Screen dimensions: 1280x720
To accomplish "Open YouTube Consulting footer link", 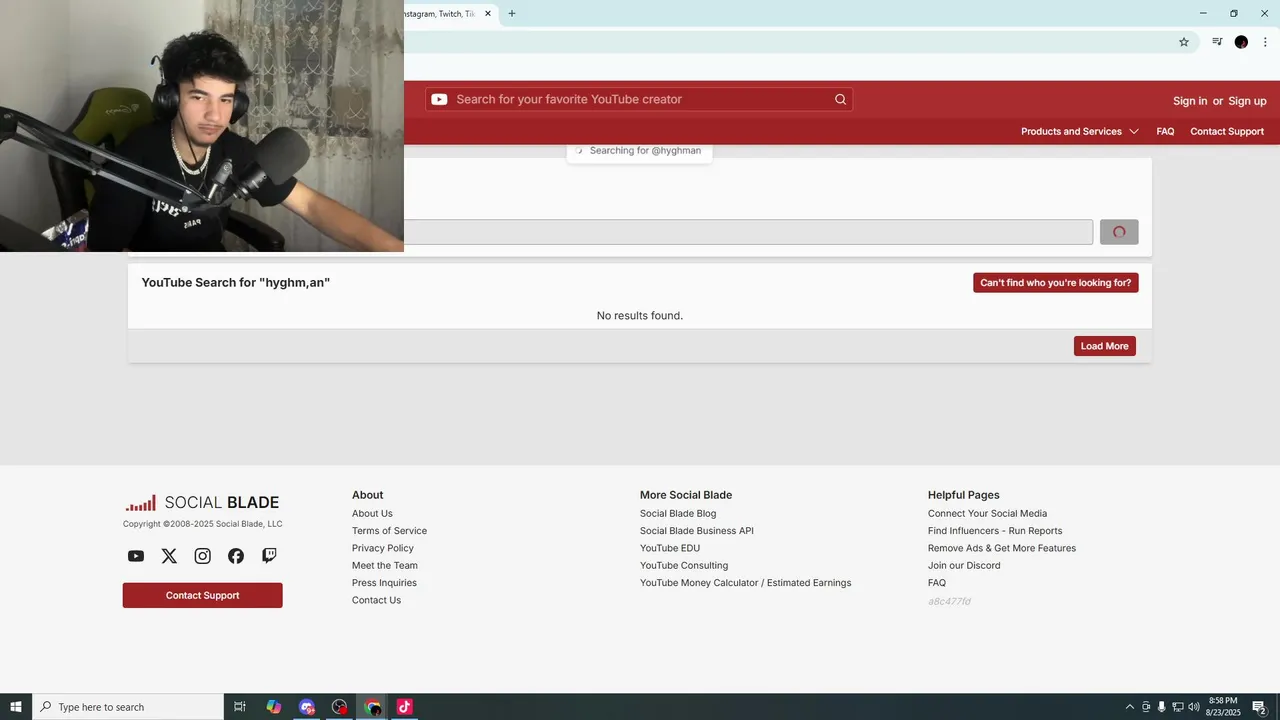I will 684,566.
